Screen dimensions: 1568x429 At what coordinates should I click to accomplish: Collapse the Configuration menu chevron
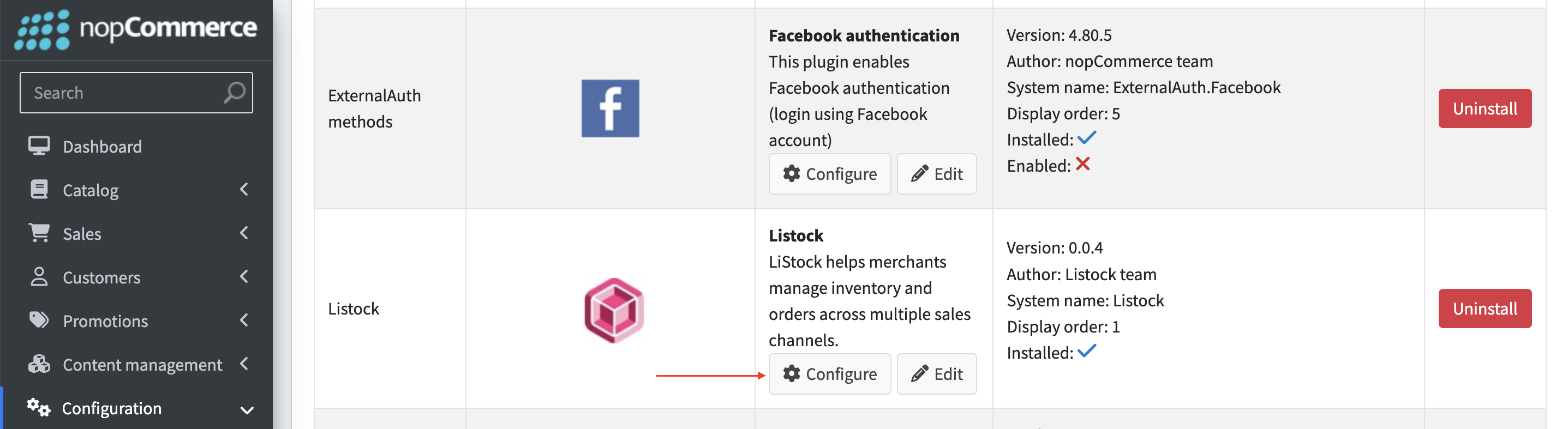[247, 410]
